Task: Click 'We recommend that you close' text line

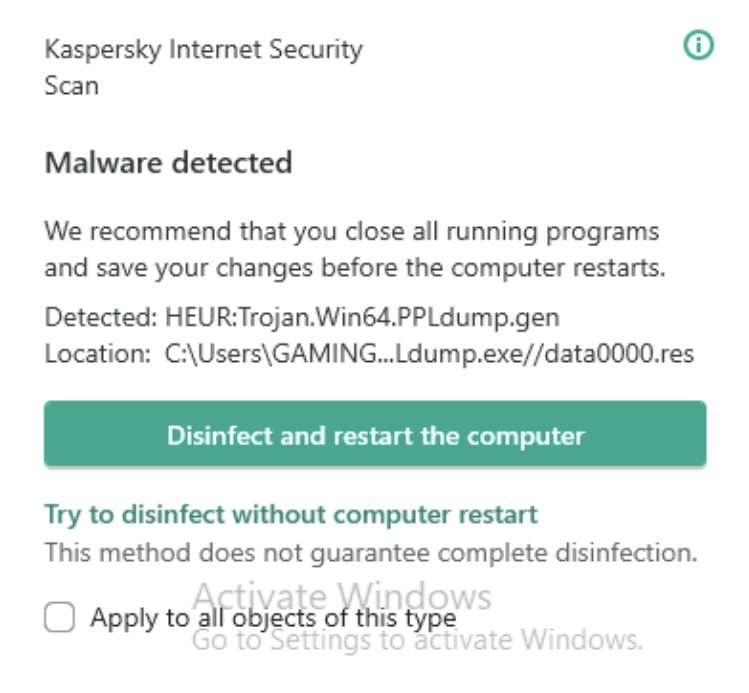Action: pos(351,232)
